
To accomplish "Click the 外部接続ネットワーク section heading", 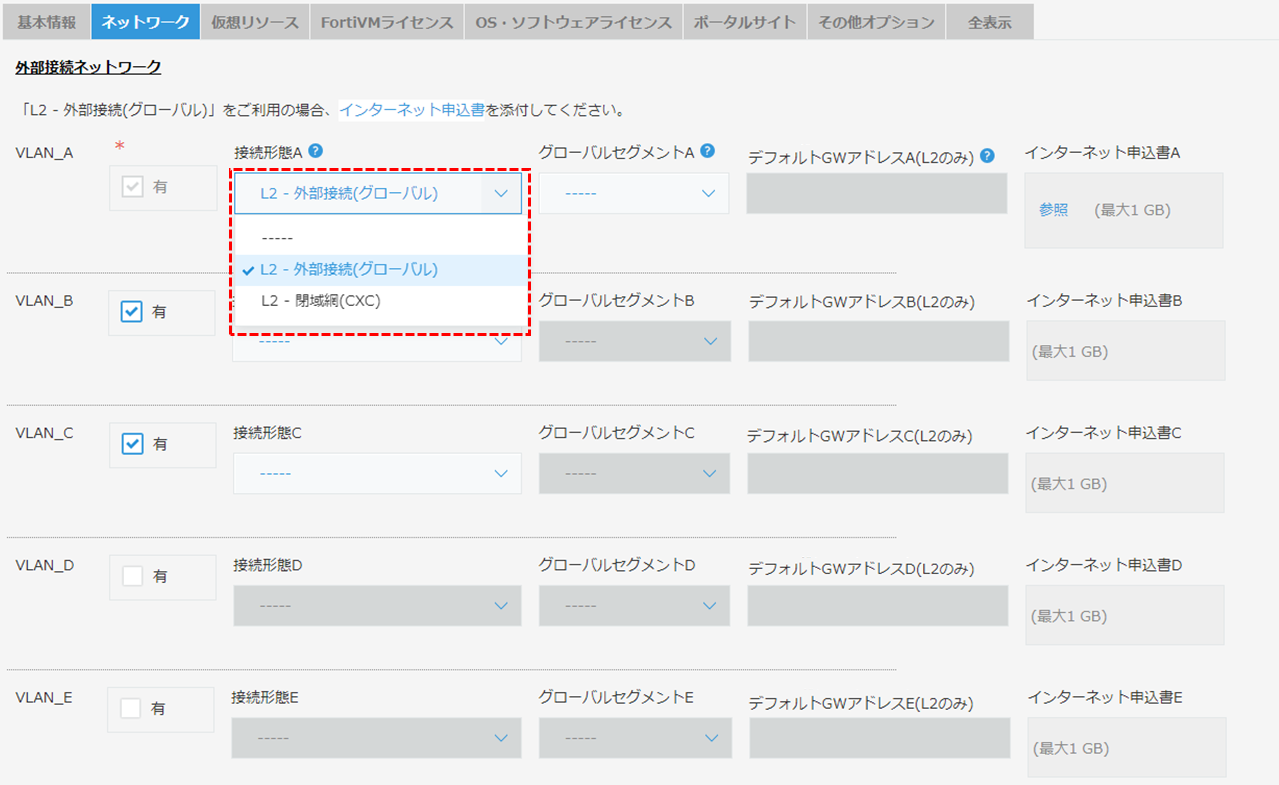I will click(89, 67).
